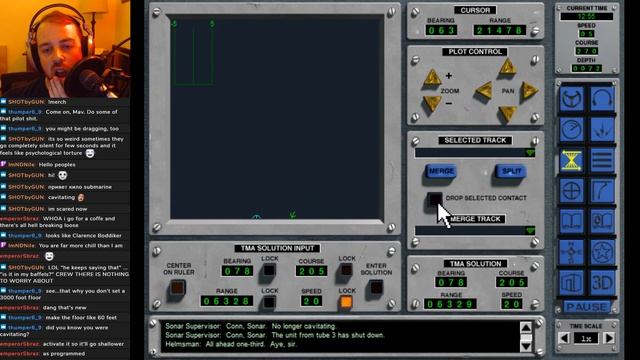Click the zoom out triangle

tap(432, 103)
